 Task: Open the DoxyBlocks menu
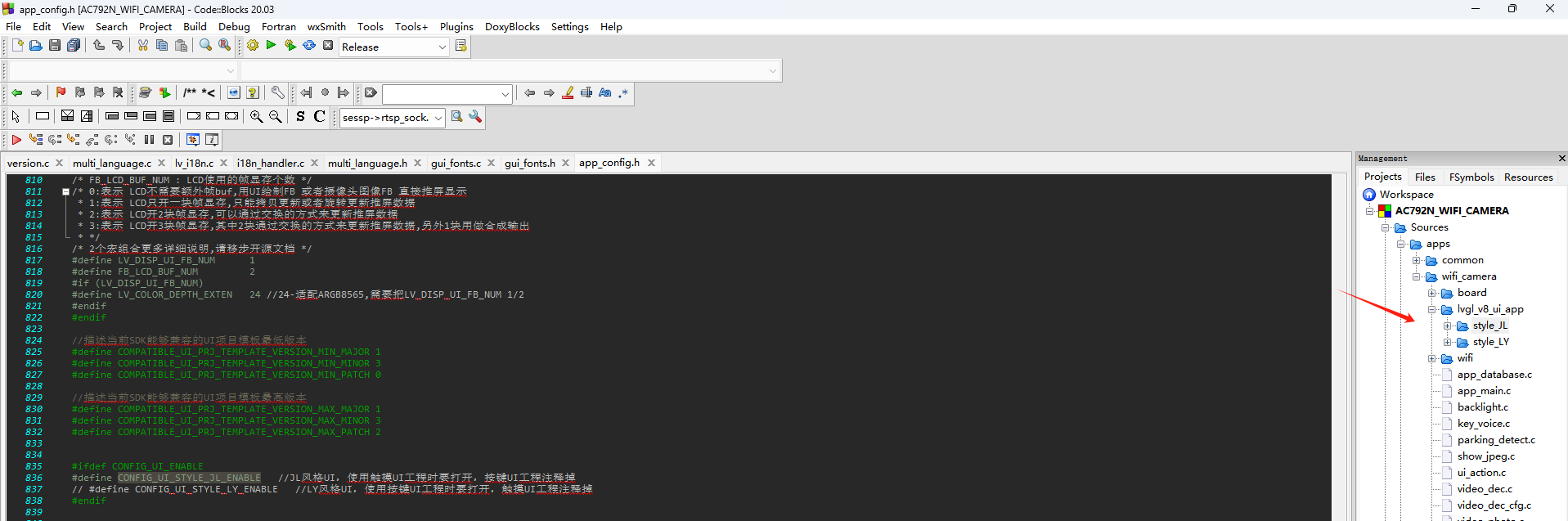click(512, 26)
